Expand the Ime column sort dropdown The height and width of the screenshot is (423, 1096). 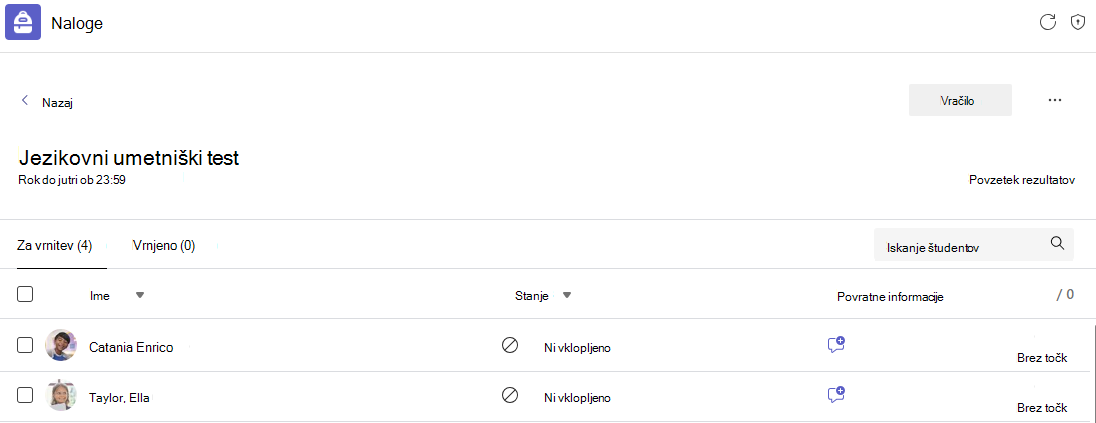tap(140, 296)
